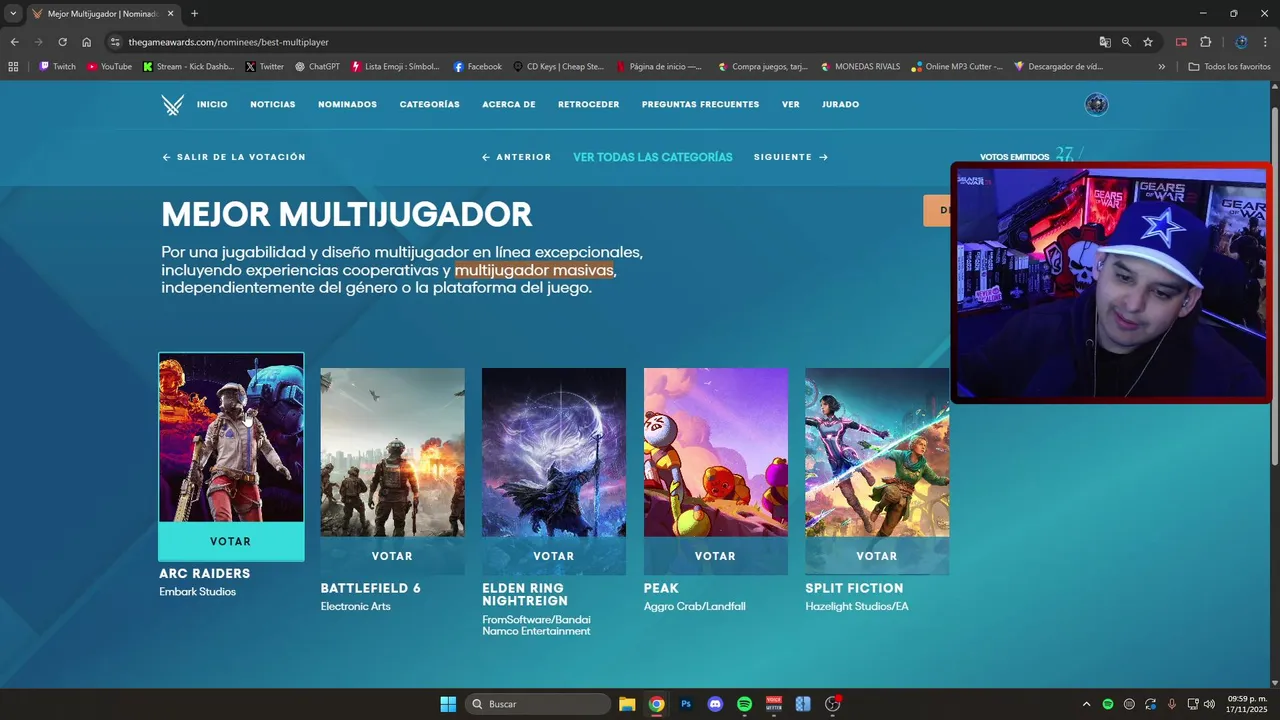The height and width of the screenshot is (720, 1280).
Task: Open the YouTube bookmark
Action: click(109, 67)
